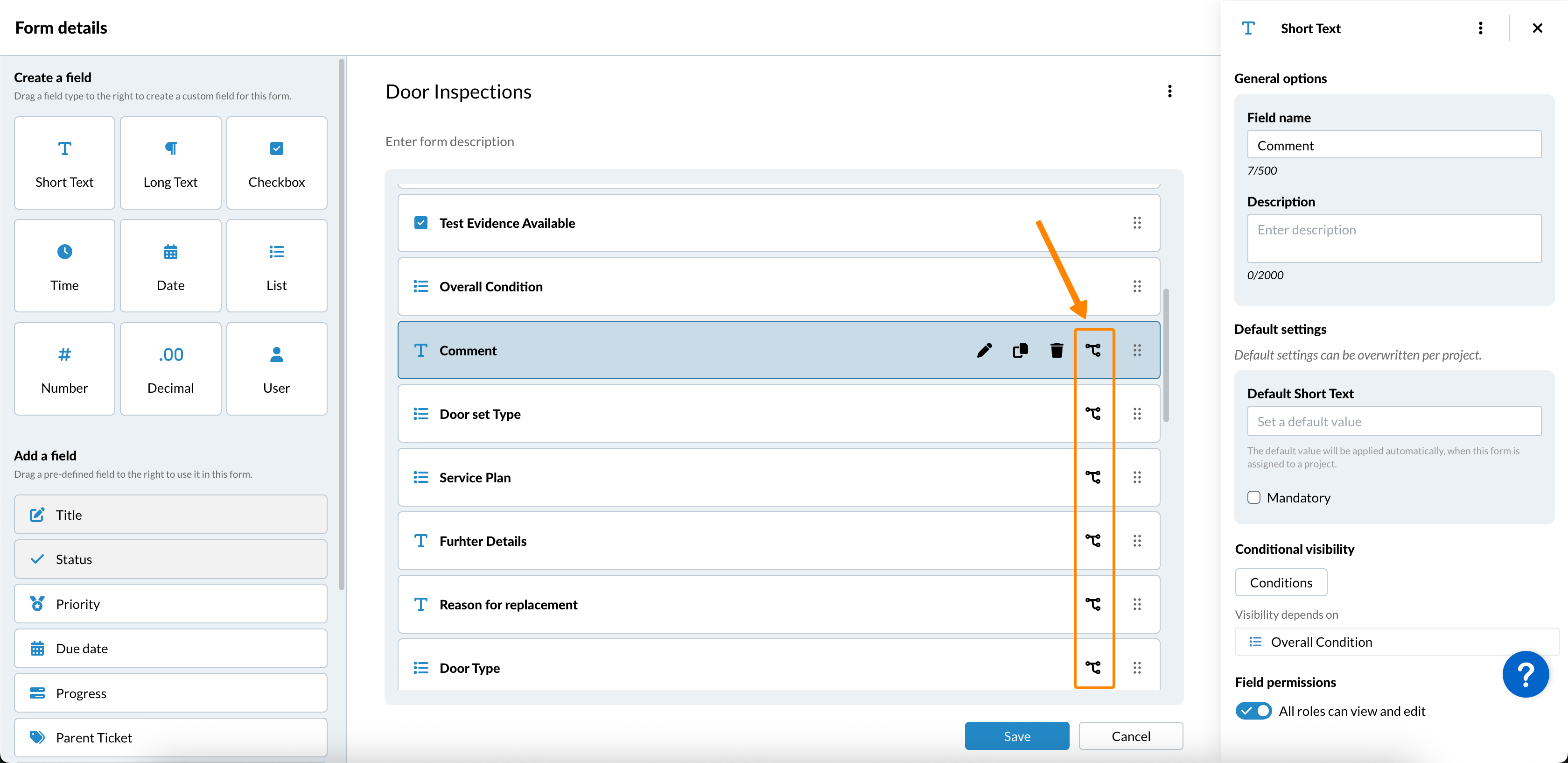Select the Priority pre-defined field
Image resolution: width=1568 pixels, height=763 pixels.
[170, 603]
